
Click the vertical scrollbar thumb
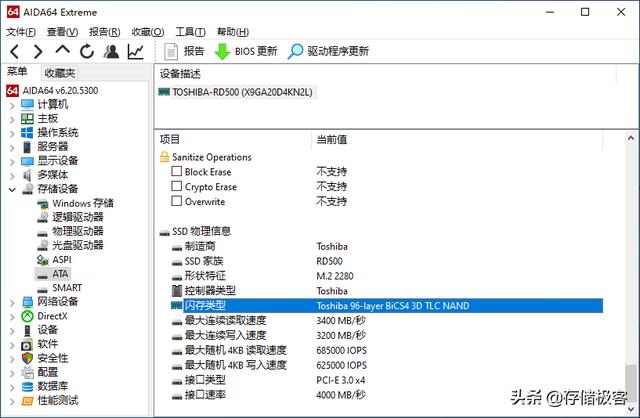click(x=631, y=382)
